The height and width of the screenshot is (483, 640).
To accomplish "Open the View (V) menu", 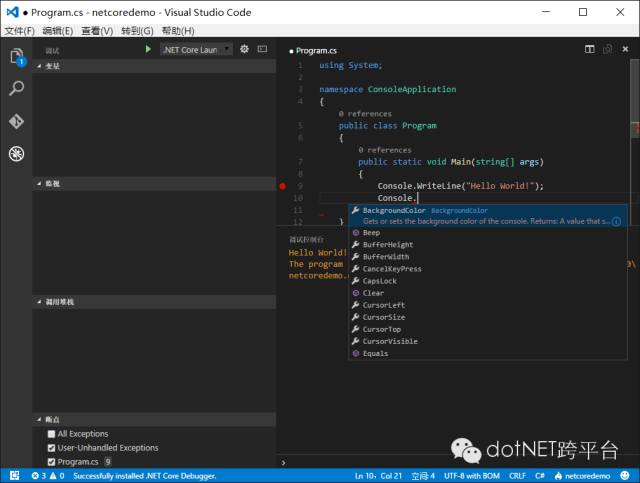I will click(x=97, y=31).
